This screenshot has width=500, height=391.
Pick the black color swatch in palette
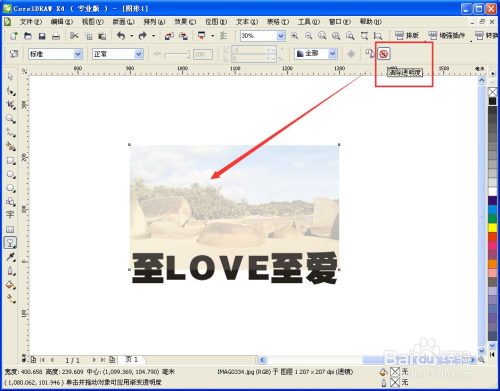click(x=493, y=101)
